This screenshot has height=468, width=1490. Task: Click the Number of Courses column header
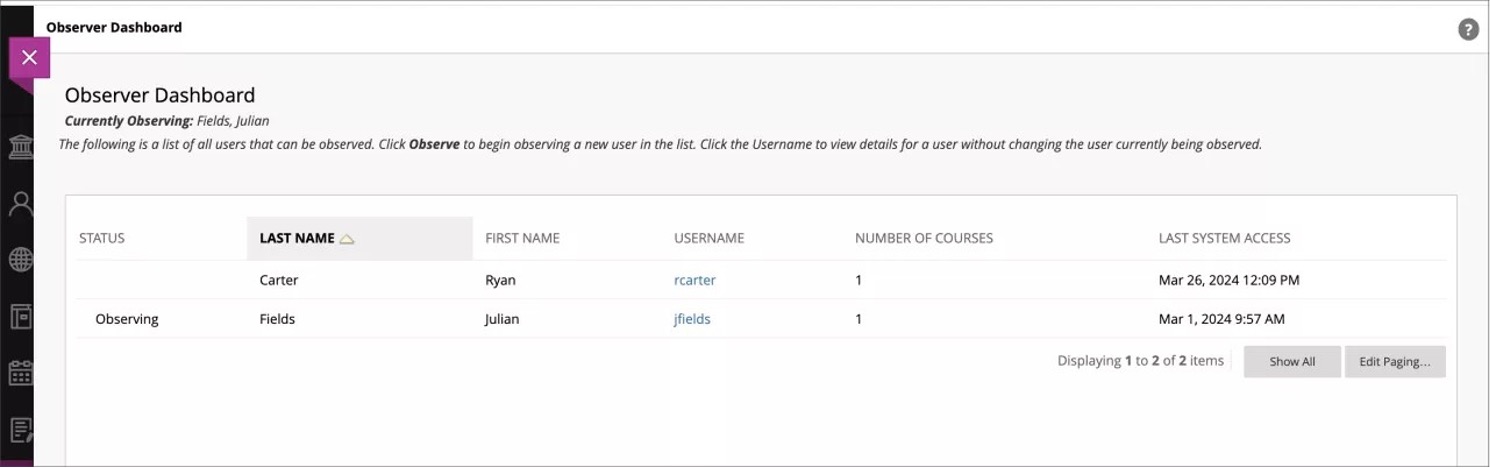(923, 238)
